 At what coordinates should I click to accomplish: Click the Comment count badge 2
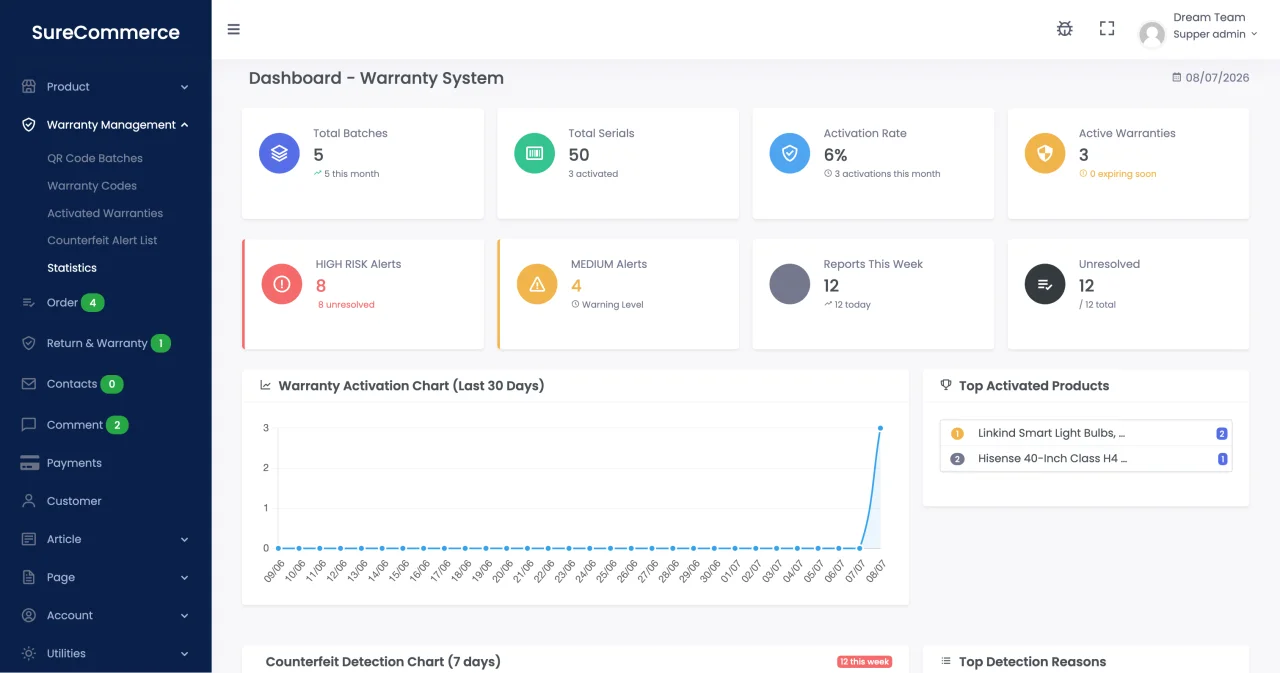point(117,425)
